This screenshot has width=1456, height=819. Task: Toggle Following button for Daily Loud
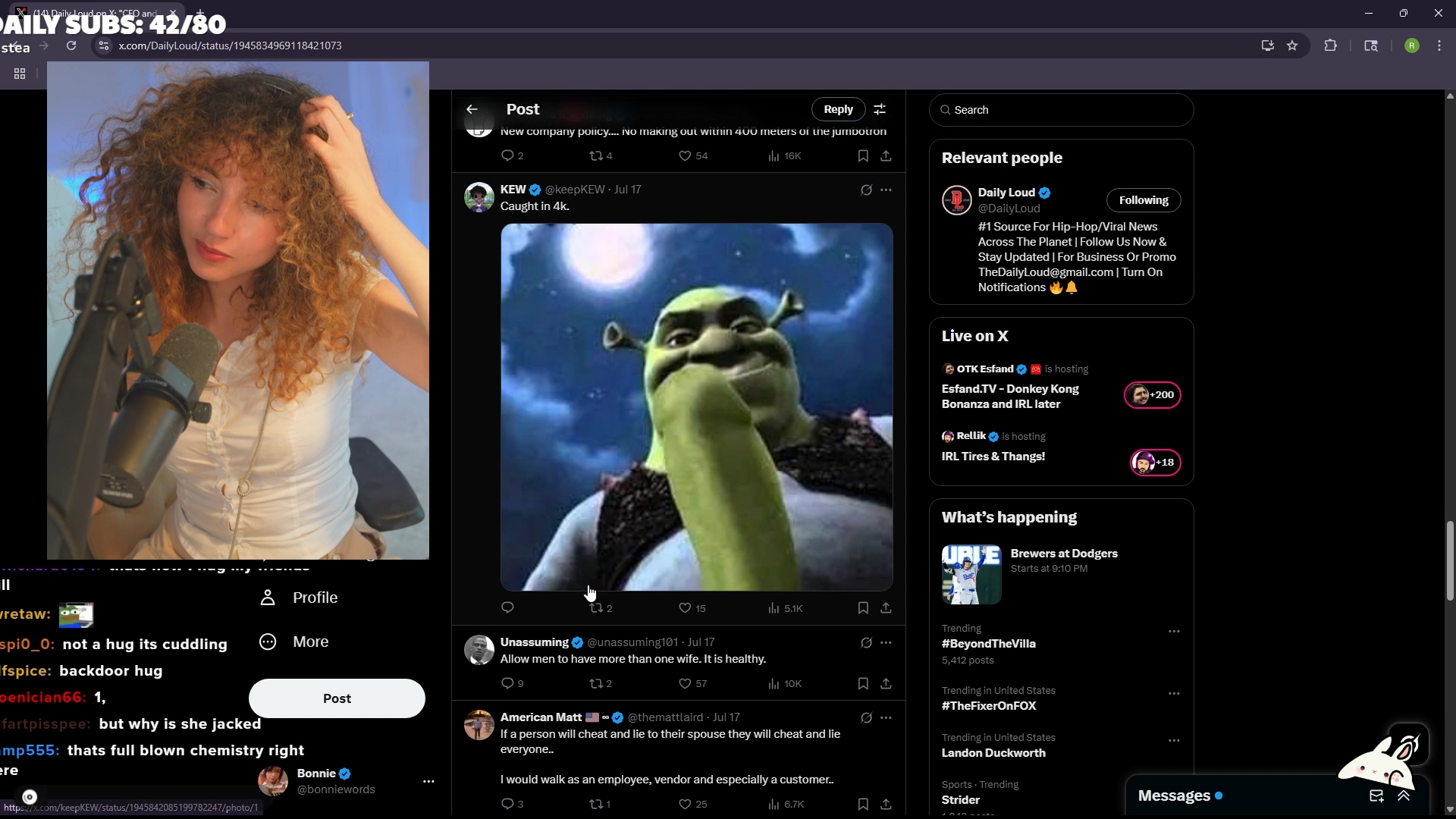[1144, 200]
